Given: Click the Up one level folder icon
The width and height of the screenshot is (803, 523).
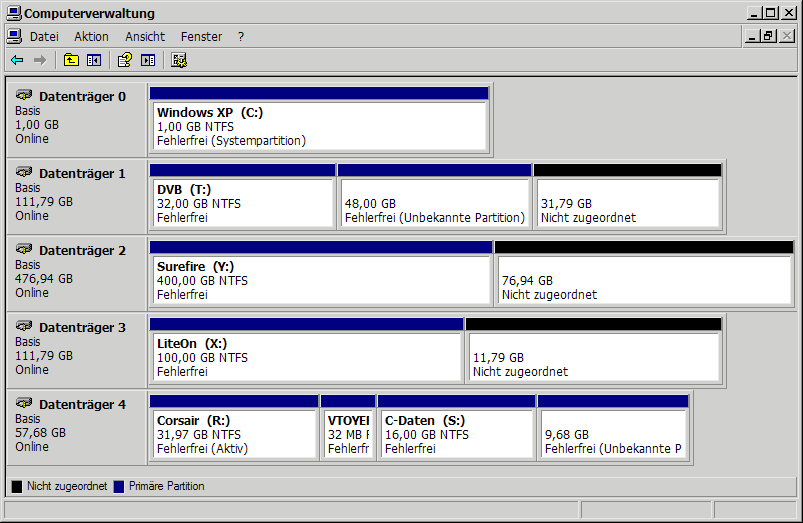Looking at the screenshot, I should click(x=71, y=60).
